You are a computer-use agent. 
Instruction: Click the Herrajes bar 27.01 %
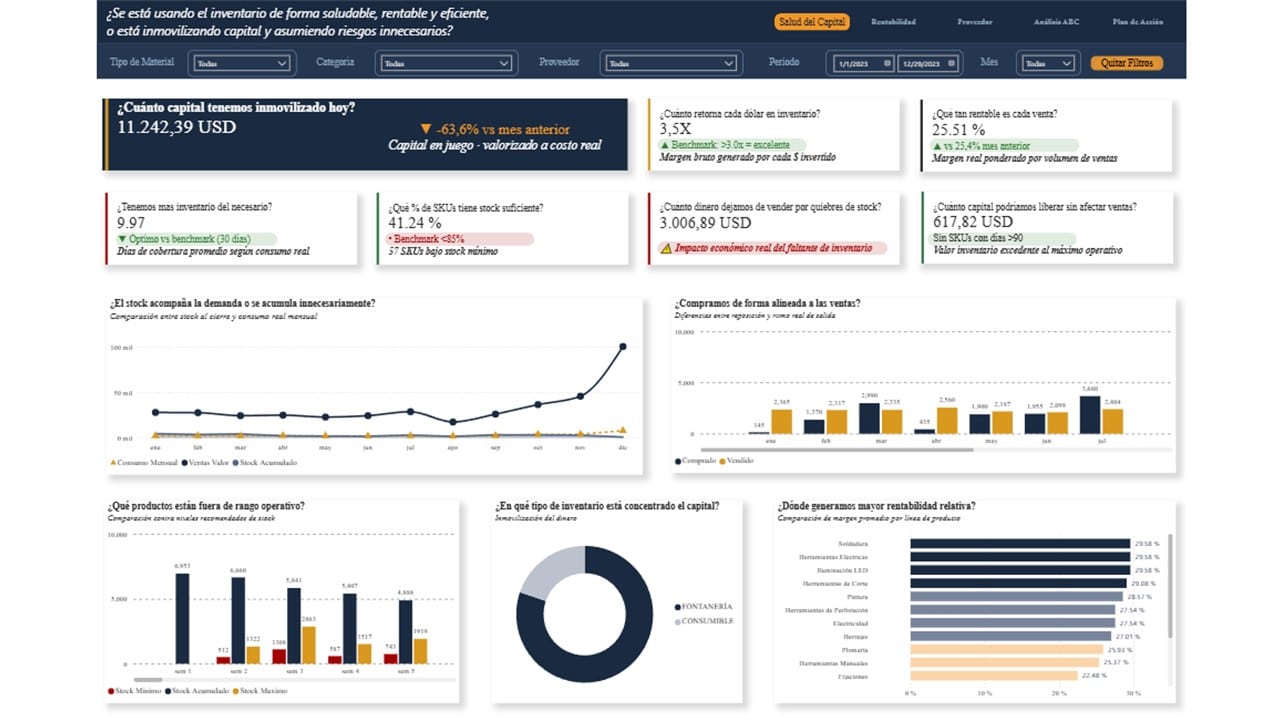[1011, 636]
